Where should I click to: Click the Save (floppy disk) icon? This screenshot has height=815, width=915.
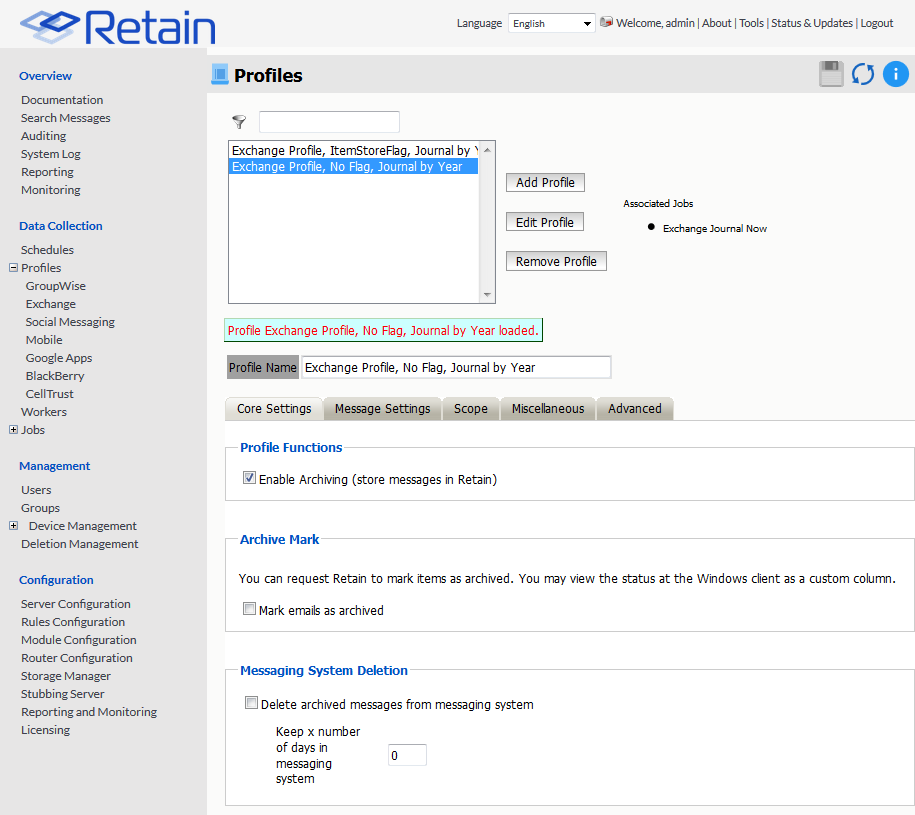(x=831, y=74)
